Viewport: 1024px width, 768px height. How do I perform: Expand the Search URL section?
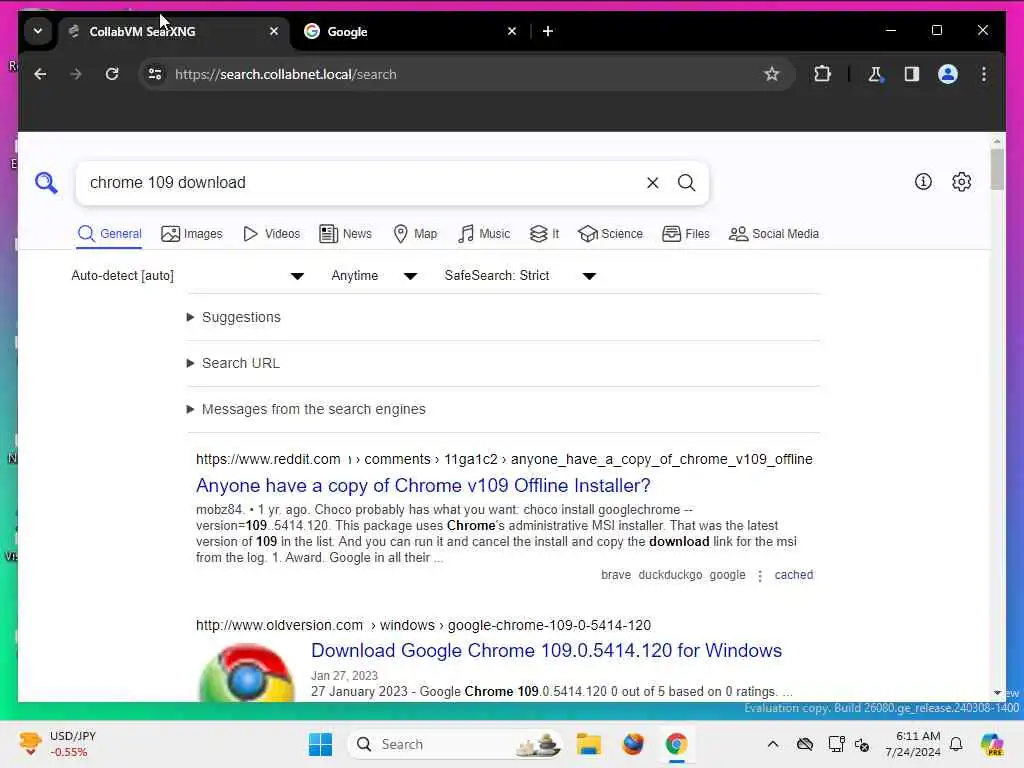(x=234, y=363)
